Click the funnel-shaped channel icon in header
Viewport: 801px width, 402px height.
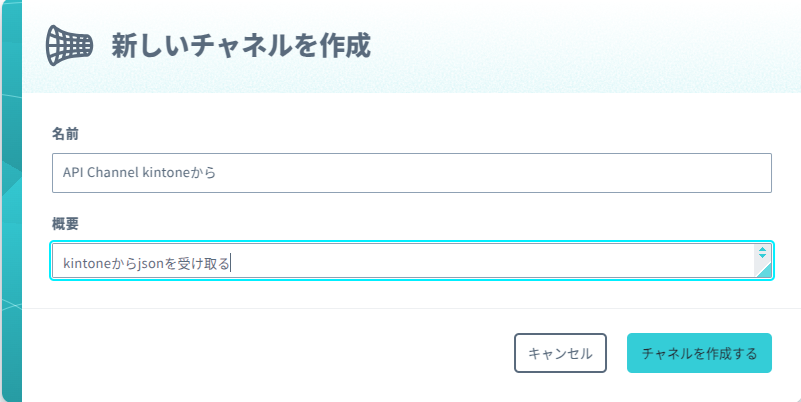click(x=69, y=45)
